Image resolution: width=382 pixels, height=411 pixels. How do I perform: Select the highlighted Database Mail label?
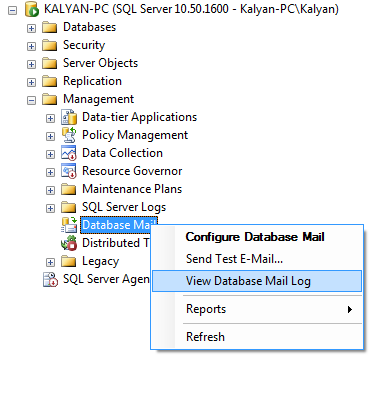click(116, 225)
